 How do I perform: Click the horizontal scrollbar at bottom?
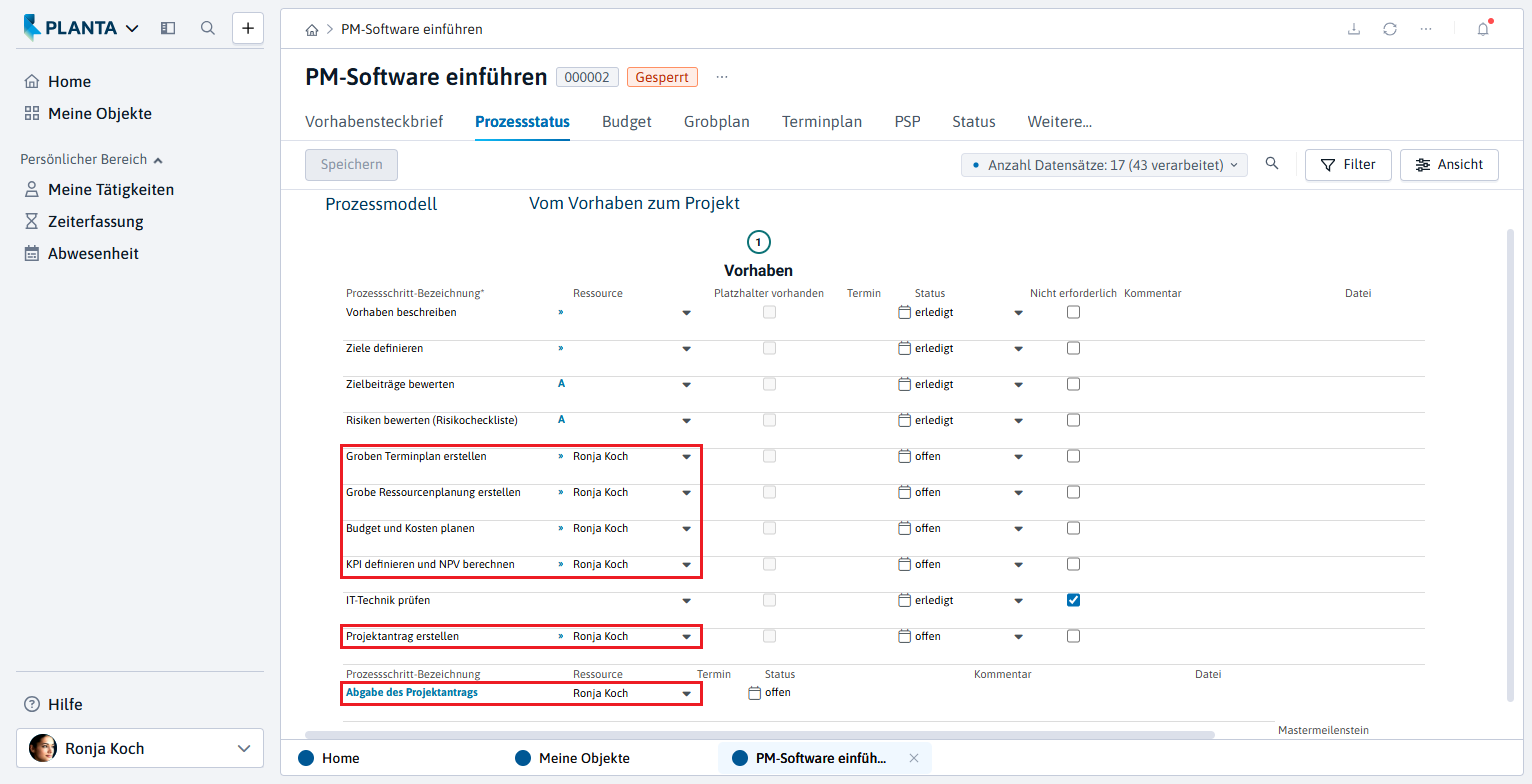760,735
